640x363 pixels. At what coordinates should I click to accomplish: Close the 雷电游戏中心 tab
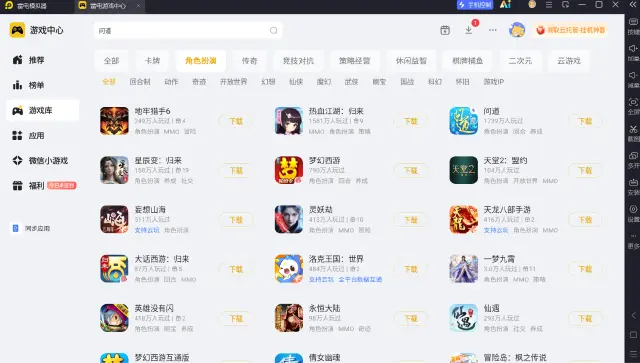(138, 6)
